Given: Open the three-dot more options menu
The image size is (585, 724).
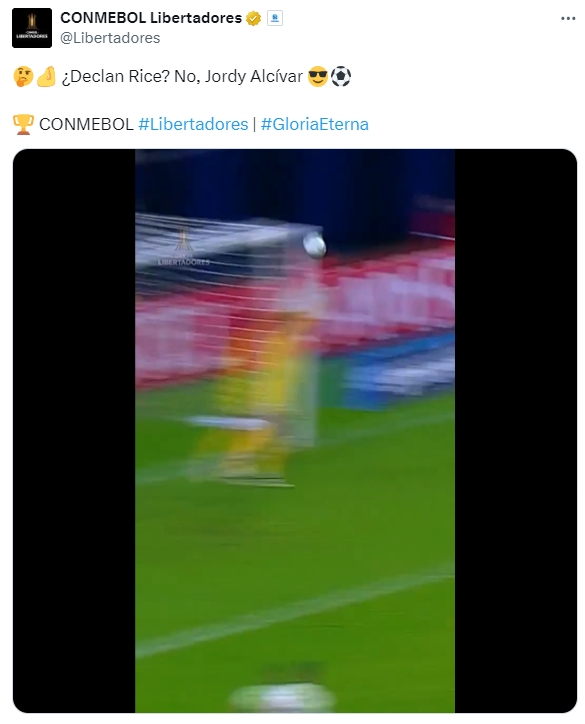Looking at the screenshot, I should coord(568,18).
